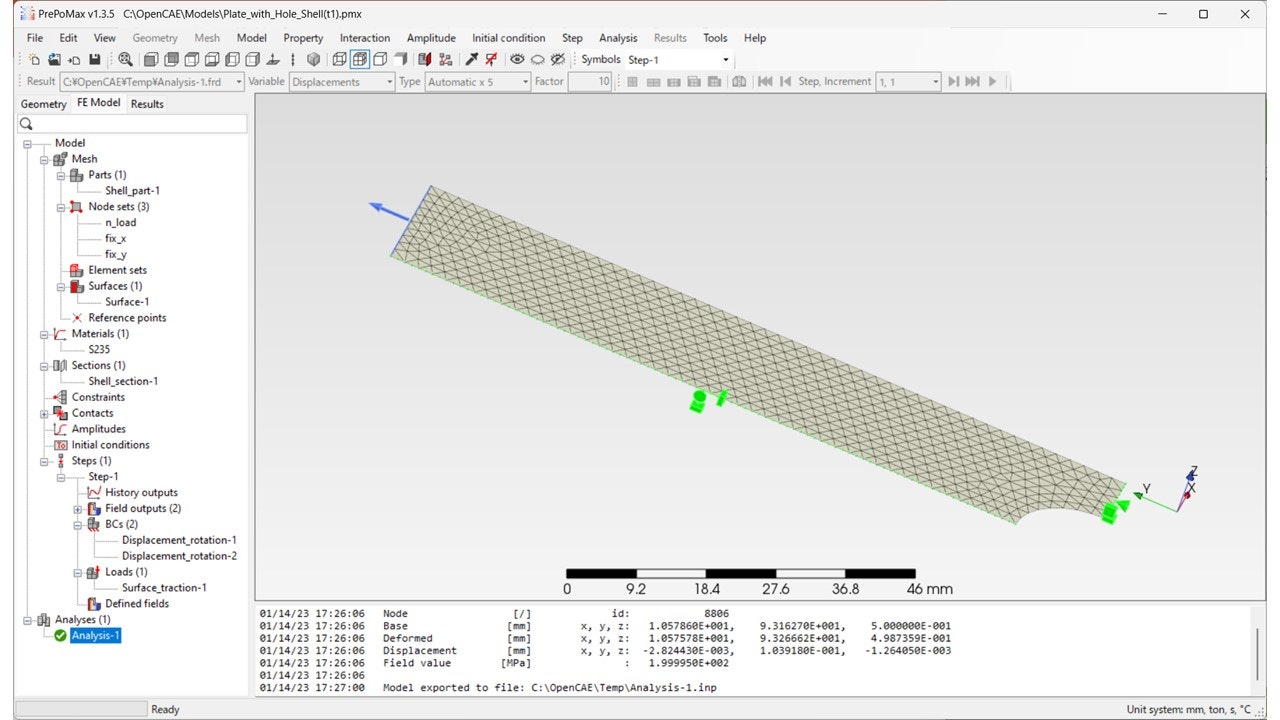Enable element edges display mode

(x=359, y=59)
